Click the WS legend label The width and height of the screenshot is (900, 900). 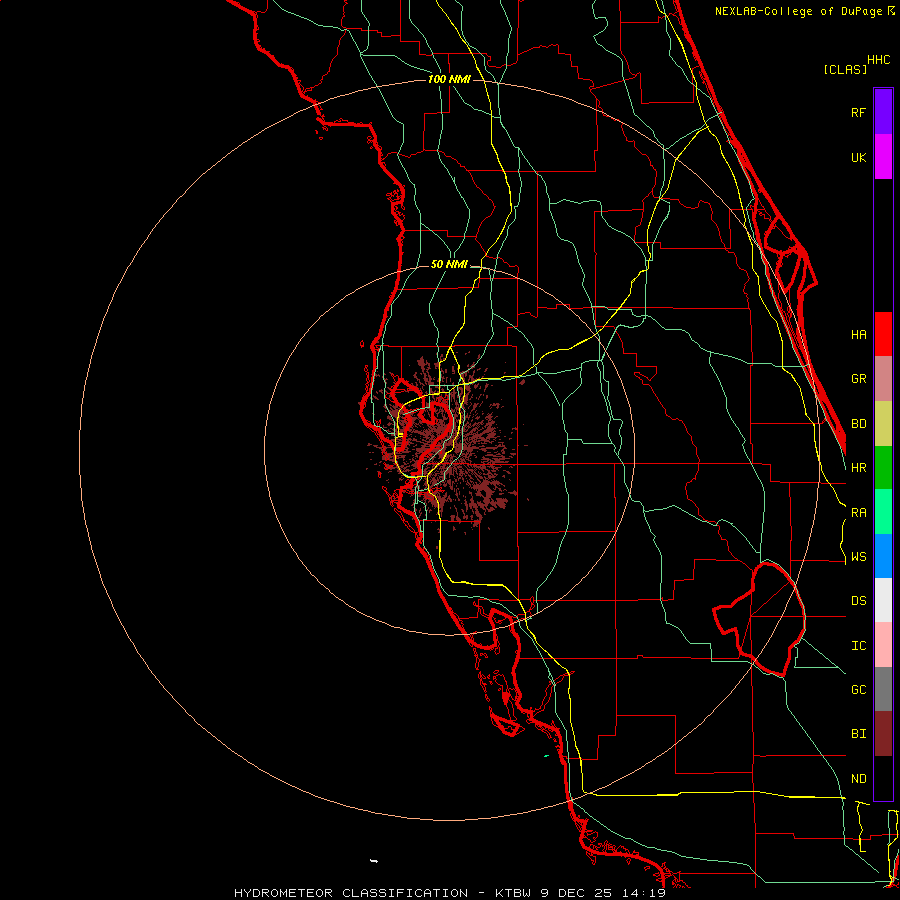pyautogui.click(x=858, y=556)
